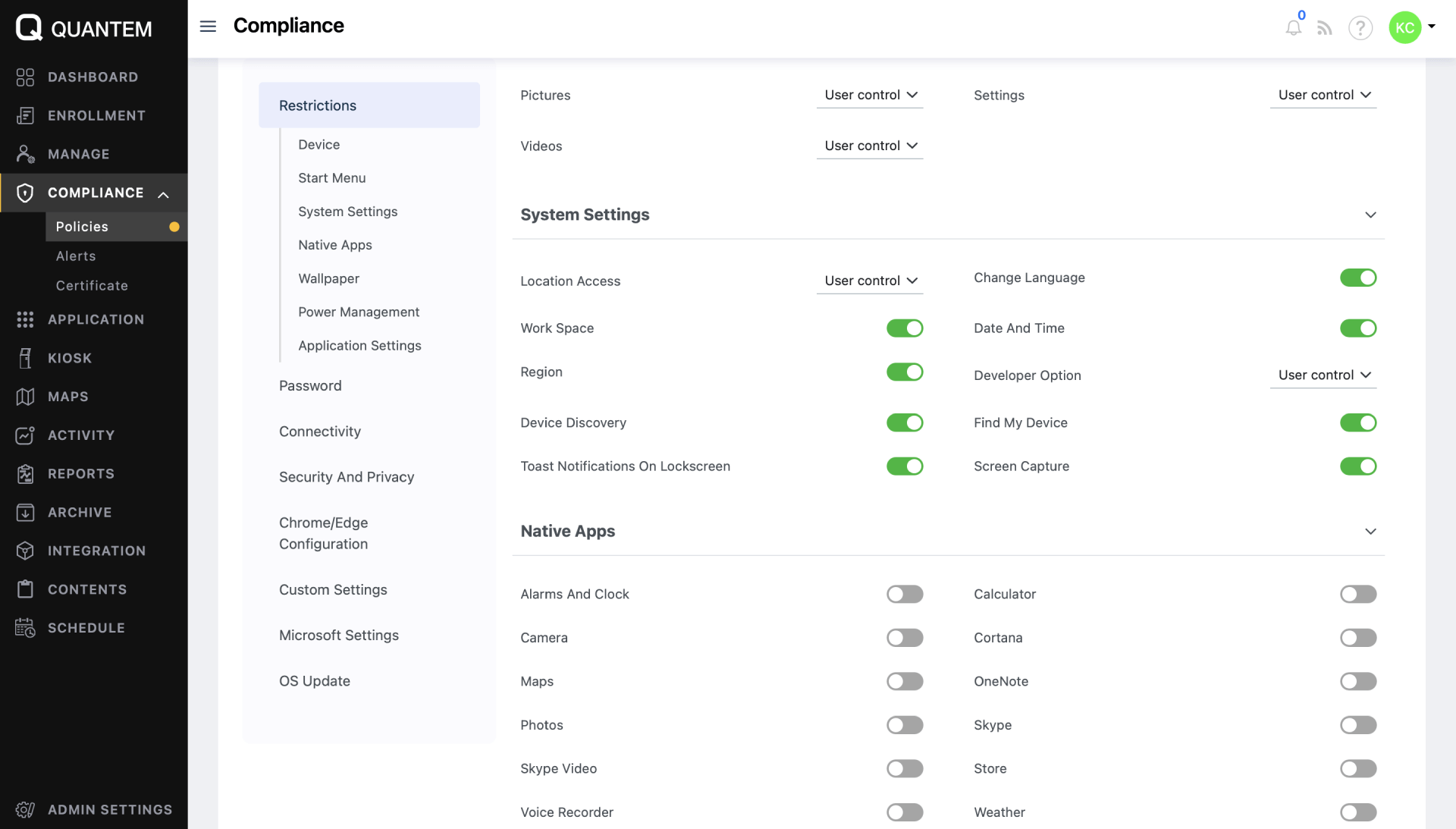Open the Location Access dropdown
1456x829 pixels.
click(x=870, y=281)
